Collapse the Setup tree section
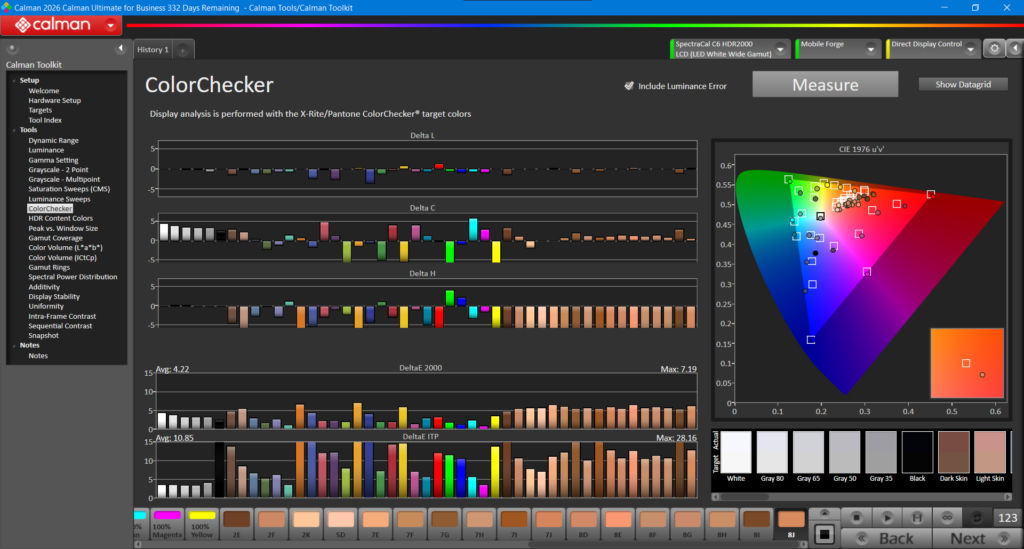The height and width of the screenshot is (549, 1024). click(14, 80)
